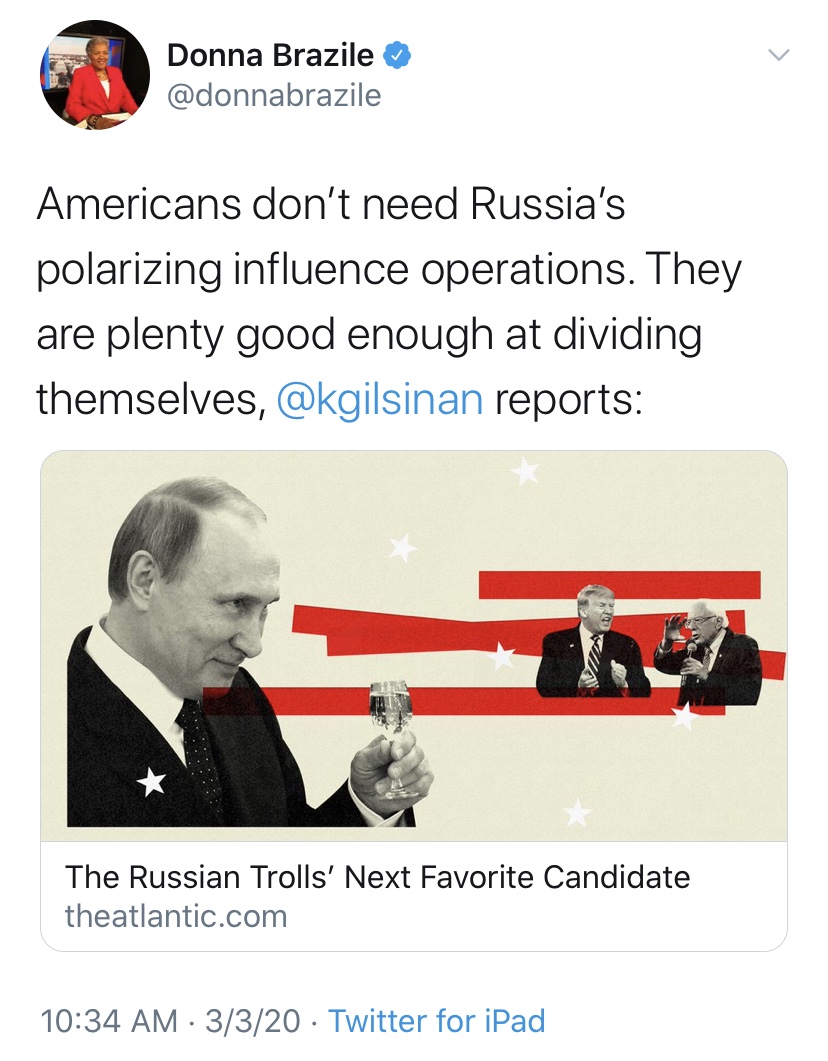Viewport: 828px width, 1061px height.
Task: Click the 10:34 AM timestamp
Action: [x=112, y=1021]
